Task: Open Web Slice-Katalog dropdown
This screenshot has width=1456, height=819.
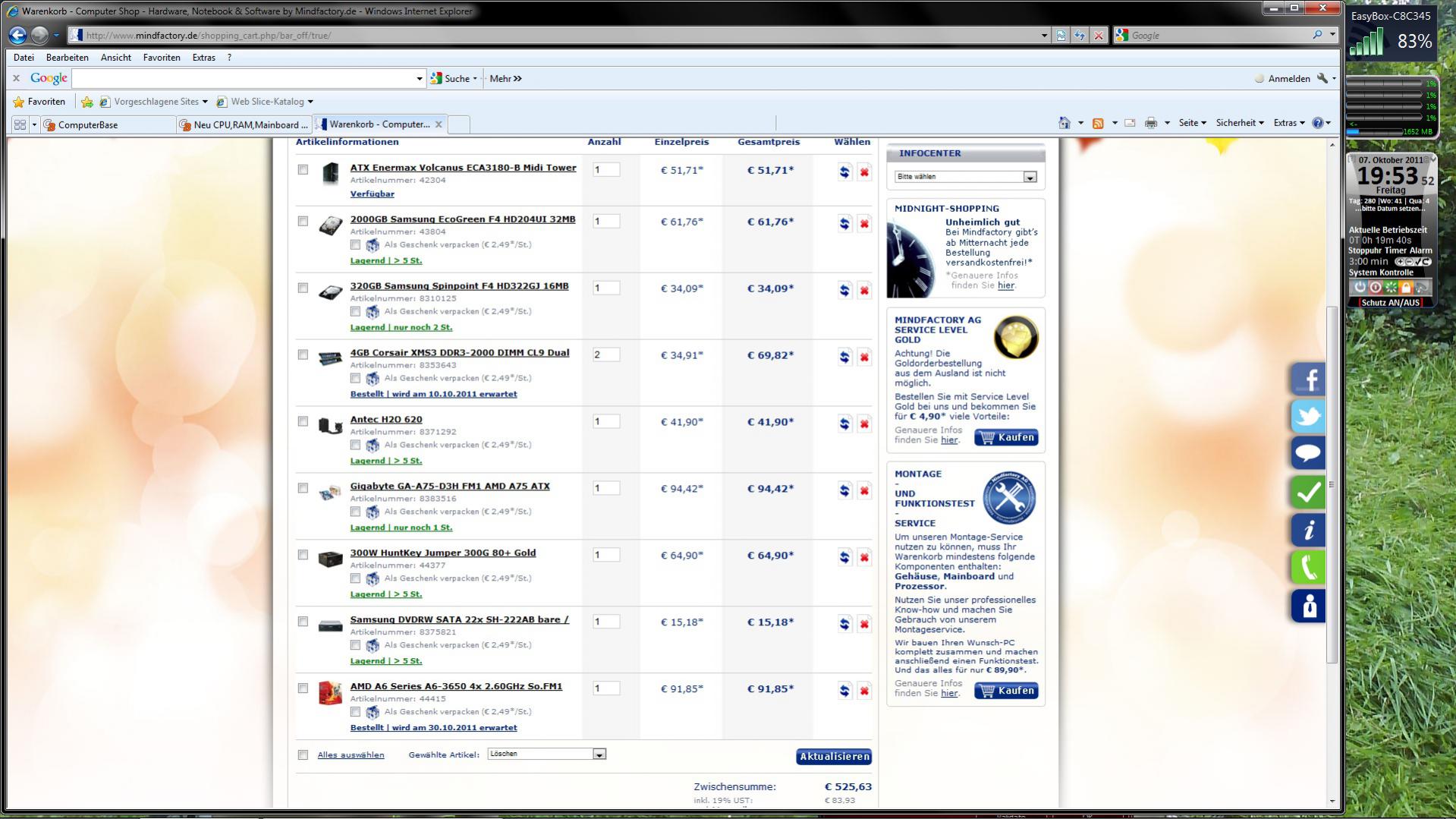Action: click(x=310, y=102)
